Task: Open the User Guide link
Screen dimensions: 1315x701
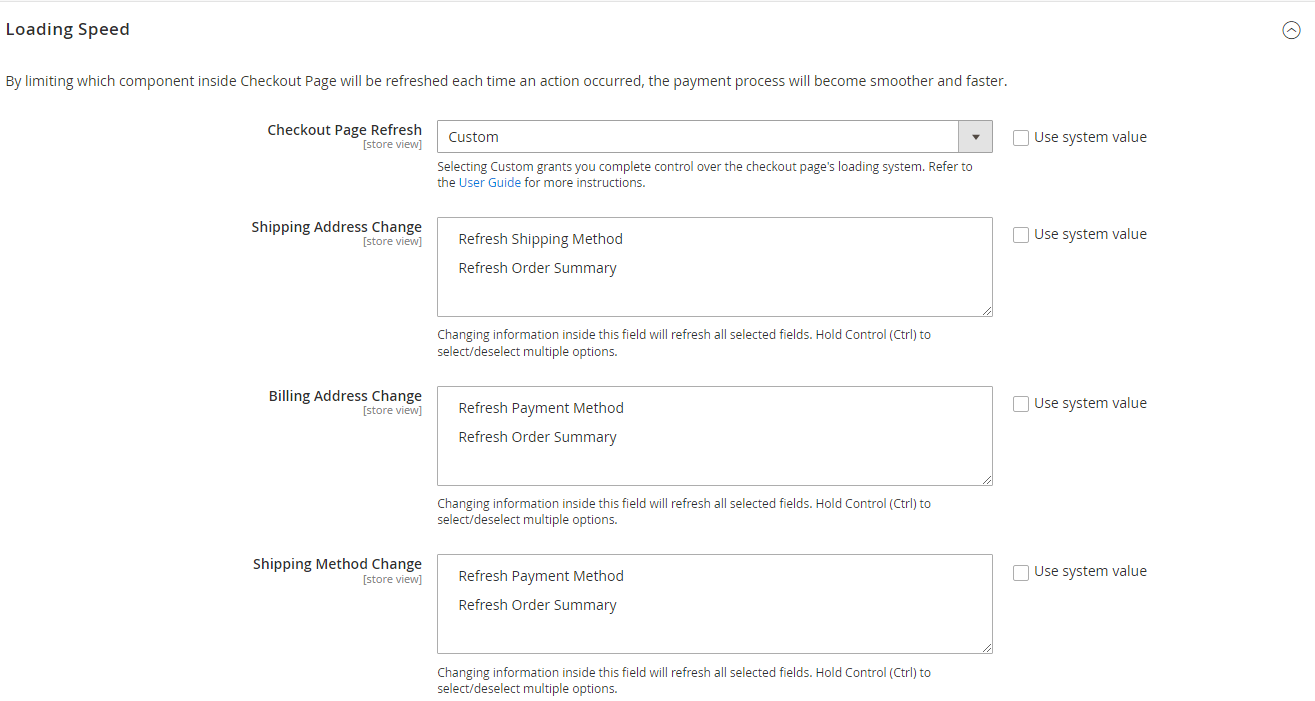Action: [x=489, y=183]
